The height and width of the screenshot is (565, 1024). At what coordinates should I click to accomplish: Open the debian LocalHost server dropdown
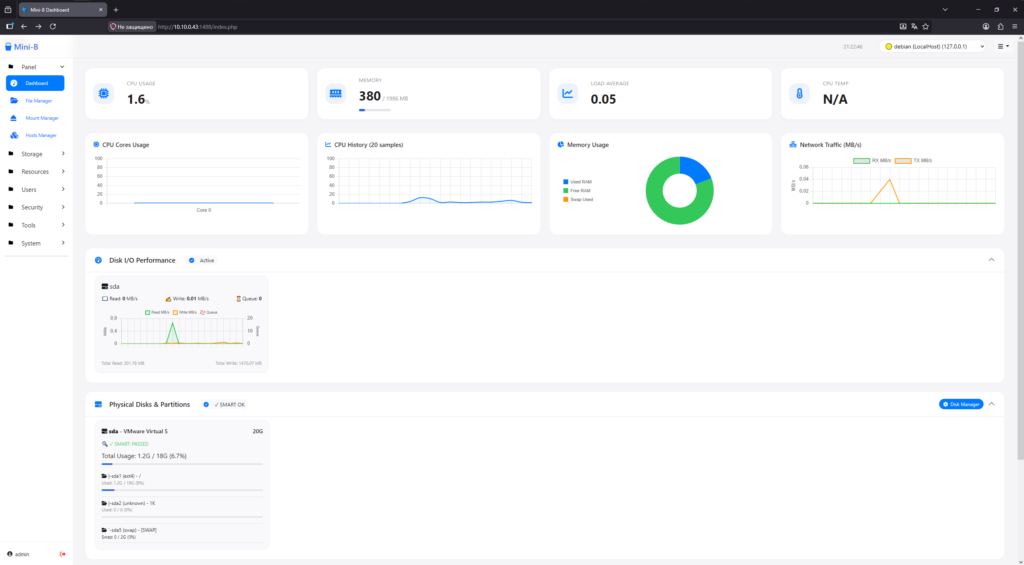(933, 46)
